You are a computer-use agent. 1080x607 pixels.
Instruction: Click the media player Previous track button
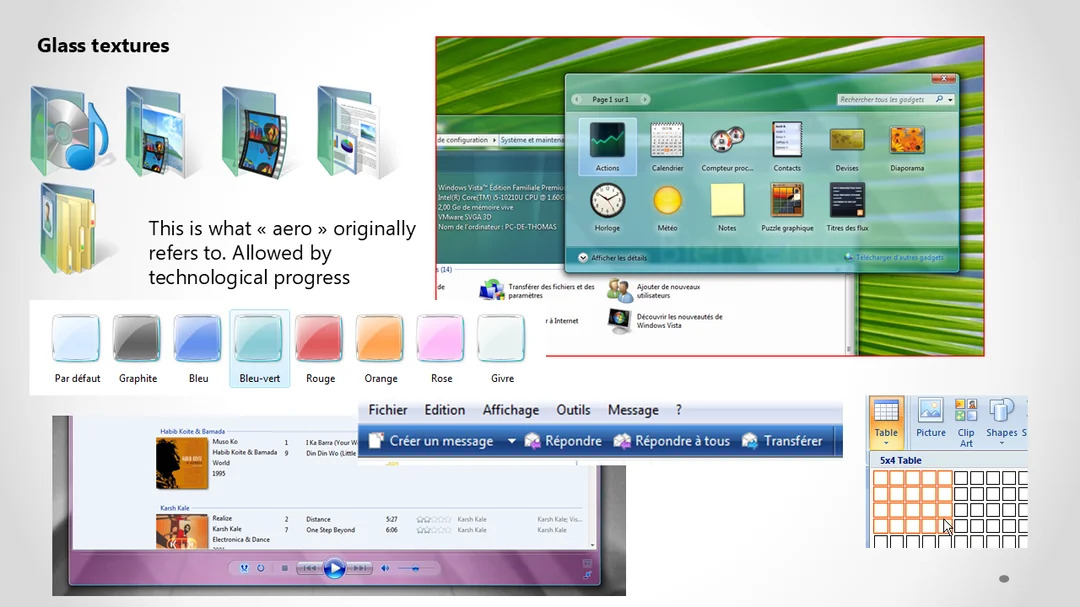309,568
